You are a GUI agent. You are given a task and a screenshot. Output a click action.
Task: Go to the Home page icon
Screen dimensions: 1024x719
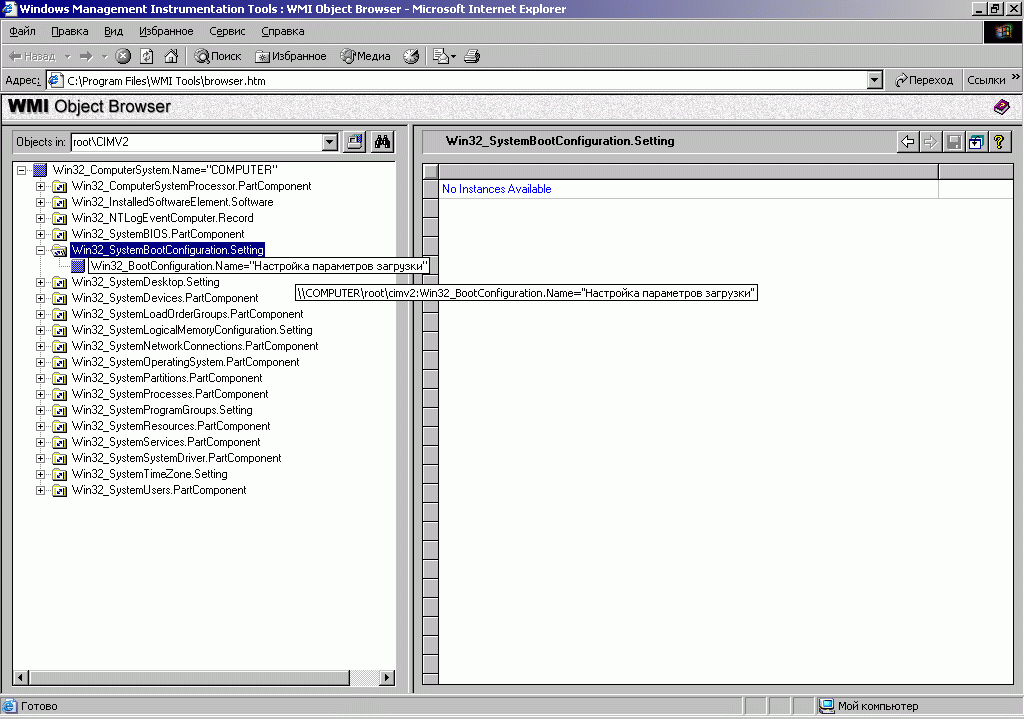(x=171, y=57)
